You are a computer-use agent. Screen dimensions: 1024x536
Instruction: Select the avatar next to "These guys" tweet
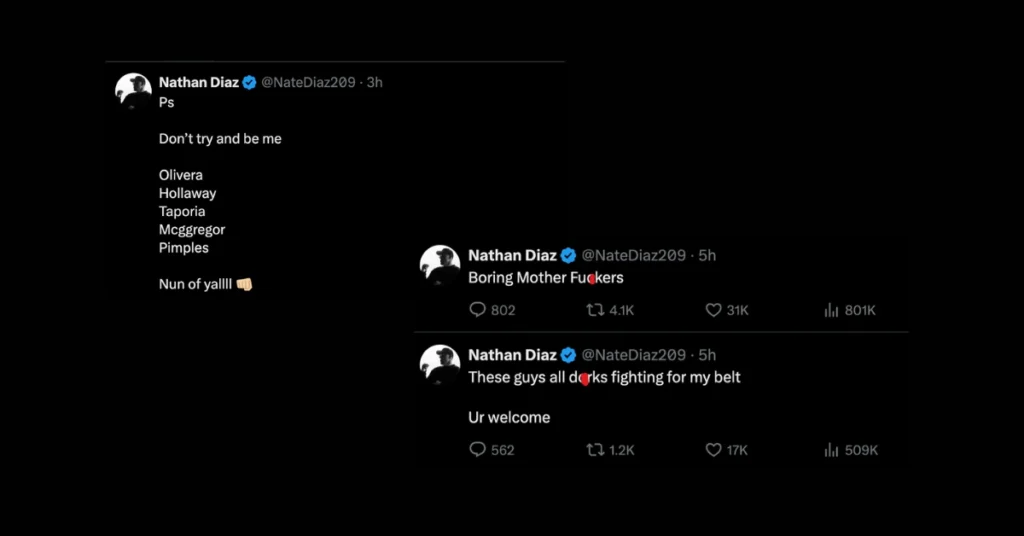pyautogui.click(x=440, y=364)
